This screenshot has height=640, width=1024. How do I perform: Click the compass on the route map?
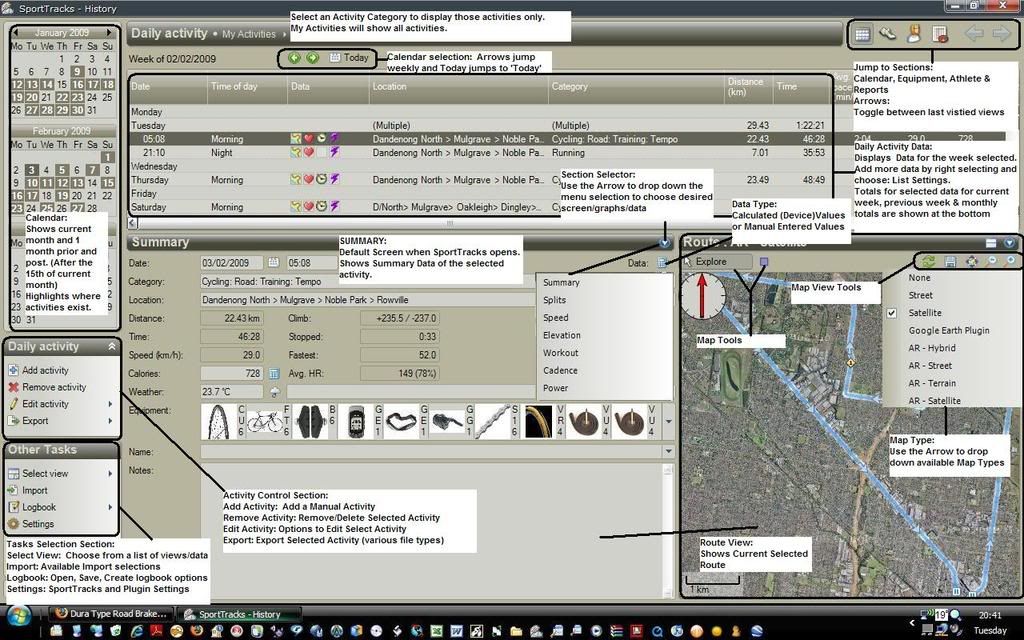703,296
